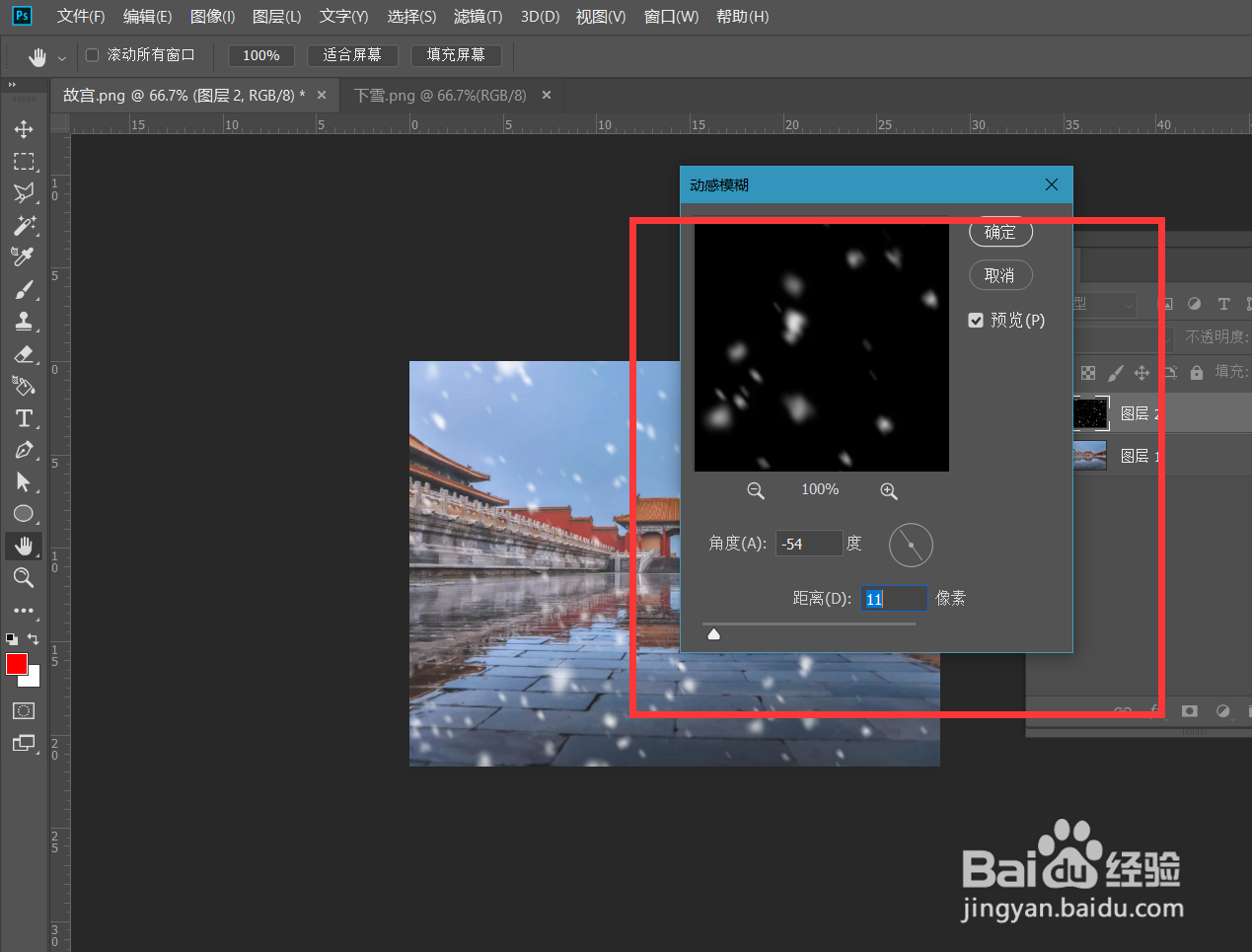Click the 角度(A) angle input field
The width and height of the screenshot is (1252, 952).
click(809, 544)
